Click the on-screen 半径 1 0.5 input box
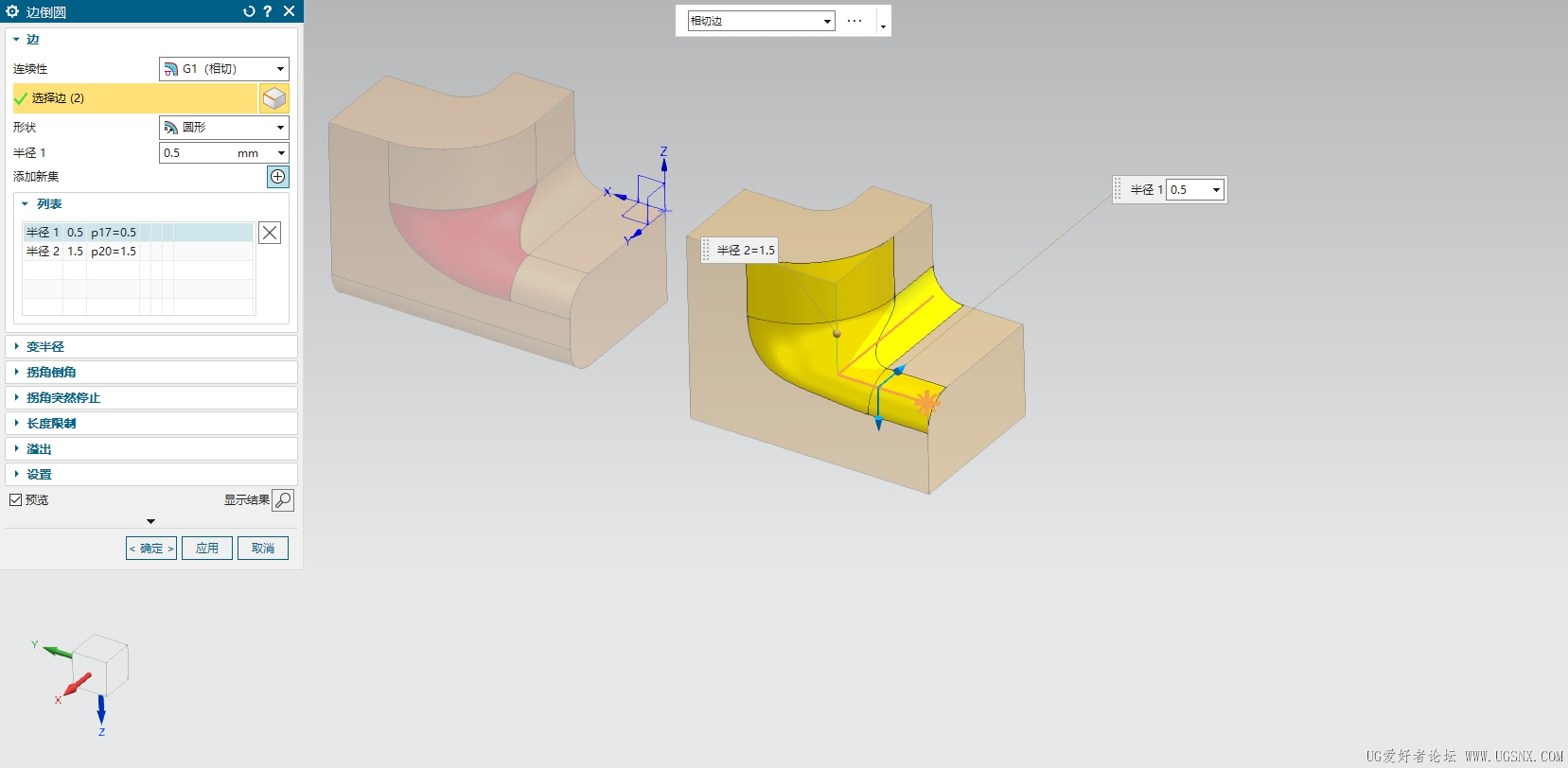The width and height of the screenshot is (1568, 768). tap(1188, 190)
